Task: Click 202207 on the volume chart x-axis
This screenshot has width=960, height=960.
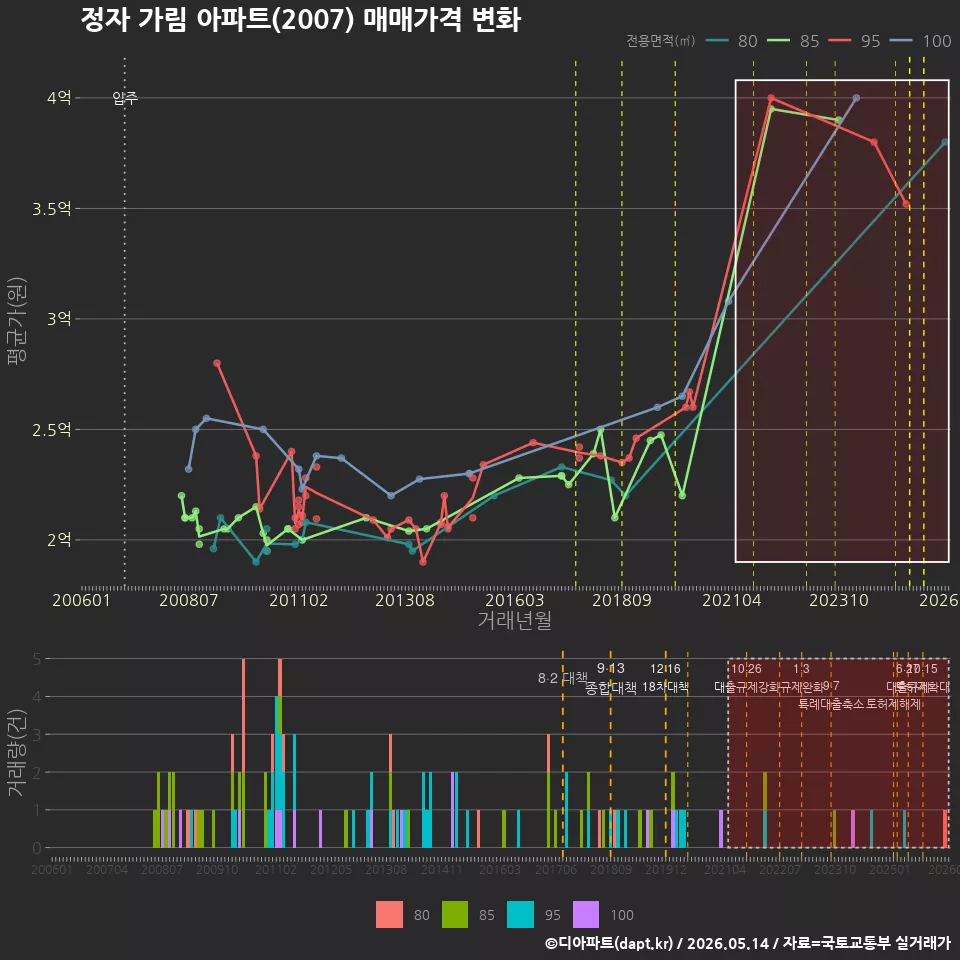Action: pos(780,869)
